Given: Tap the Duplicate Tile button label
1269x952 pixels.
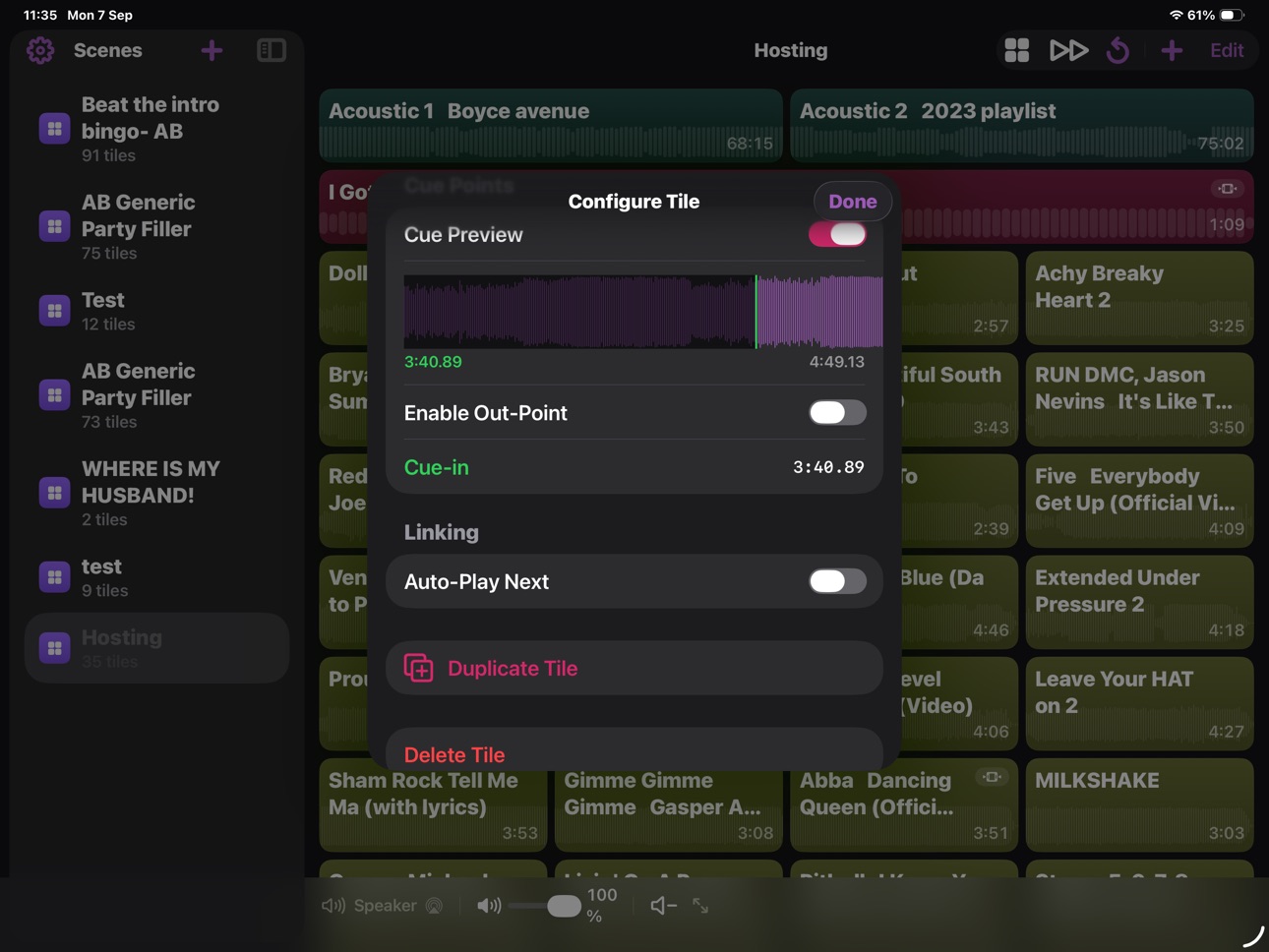Looking at the screenshot, I should tap(513, 668).
